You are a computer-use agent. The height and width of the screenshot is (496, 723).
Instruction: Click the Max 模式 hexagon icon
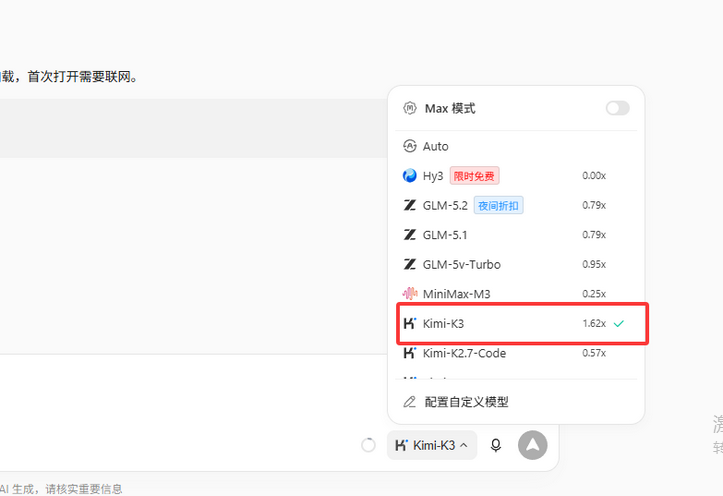pos(409,108)
